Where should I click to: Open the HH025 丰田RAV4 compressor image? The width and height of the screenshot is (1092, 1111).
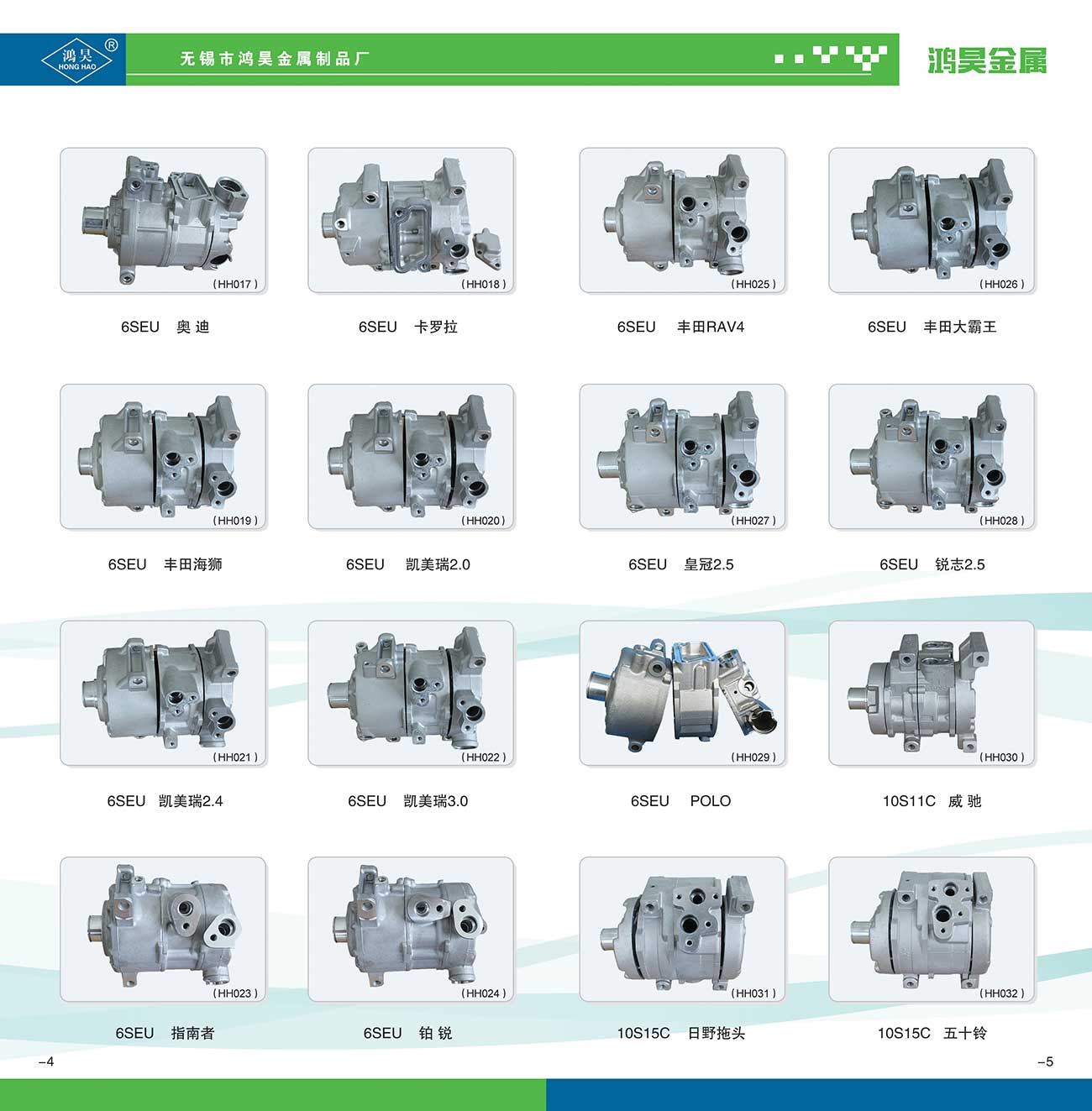[x=682, y=220]
